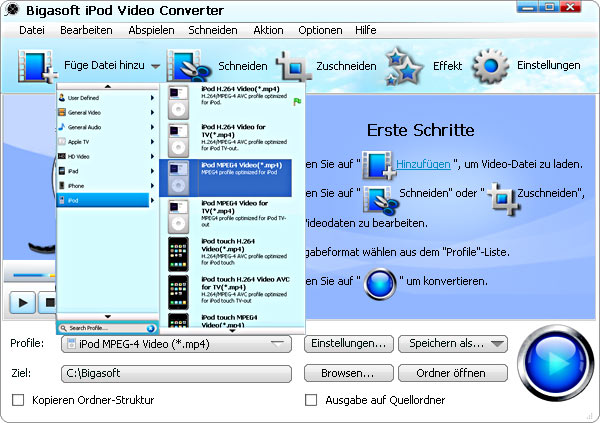Click the iPod H.264 Video for TV thumbnail

[178, 140]
